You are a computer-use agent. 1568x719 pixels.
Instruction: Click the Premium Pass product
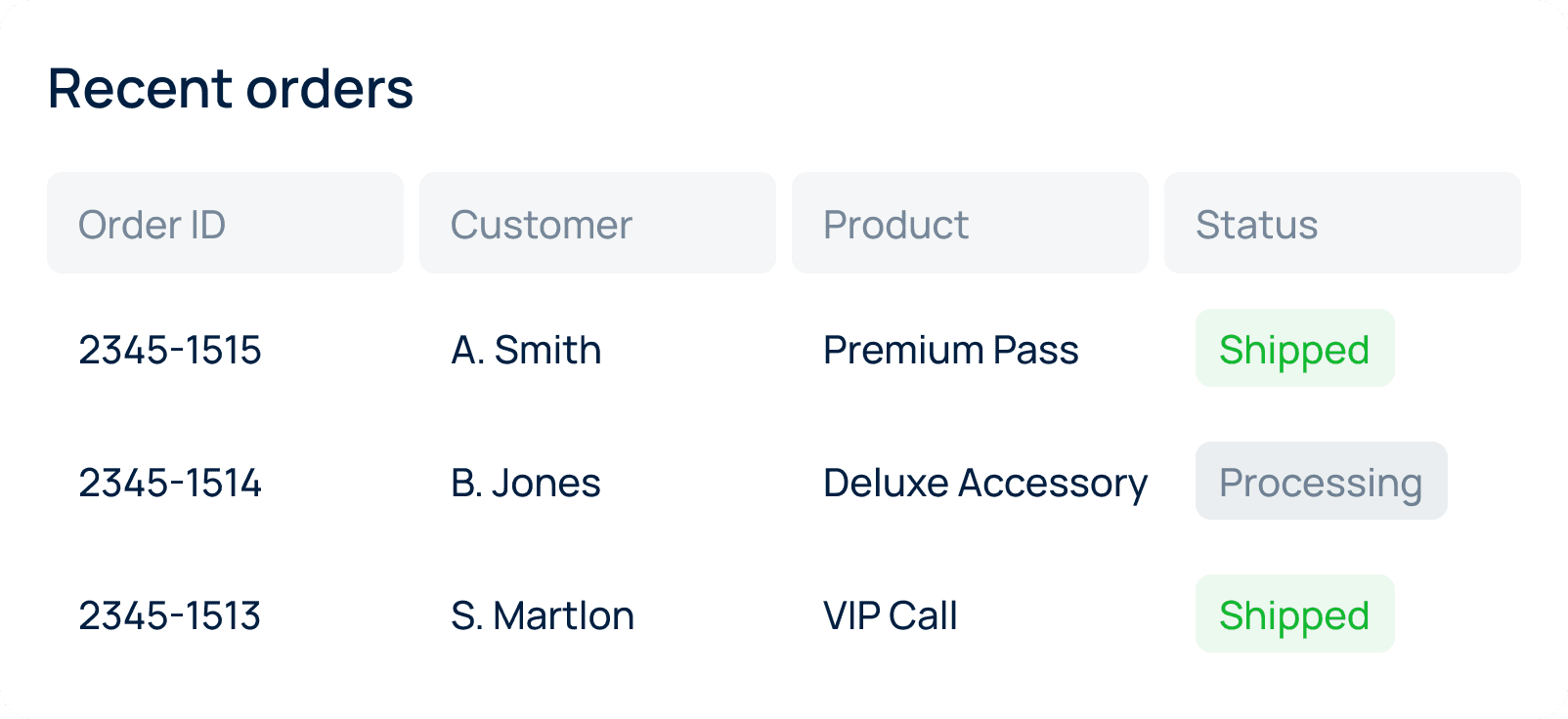950,350
